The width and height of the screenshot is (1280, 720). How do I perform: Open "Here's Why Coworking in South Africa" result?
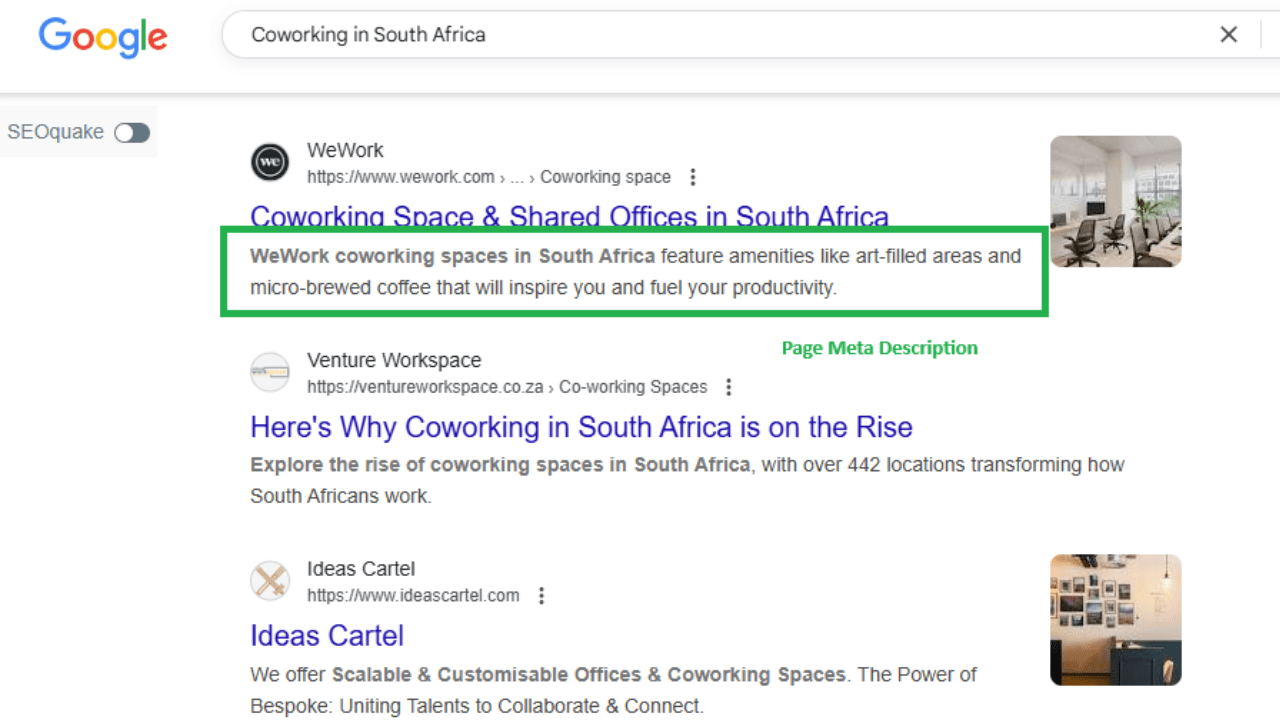click(x=581, y=427)
